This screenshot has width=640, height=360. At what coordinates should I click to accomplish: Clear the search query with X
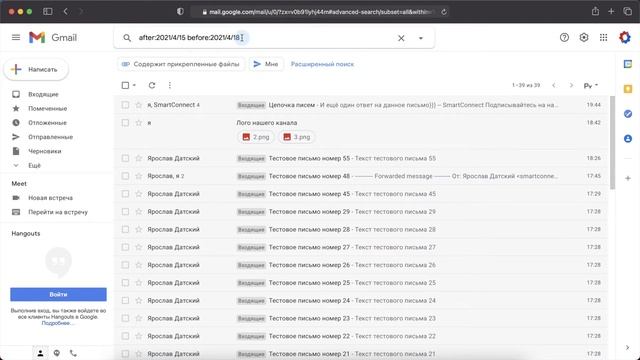pos(401,38)
